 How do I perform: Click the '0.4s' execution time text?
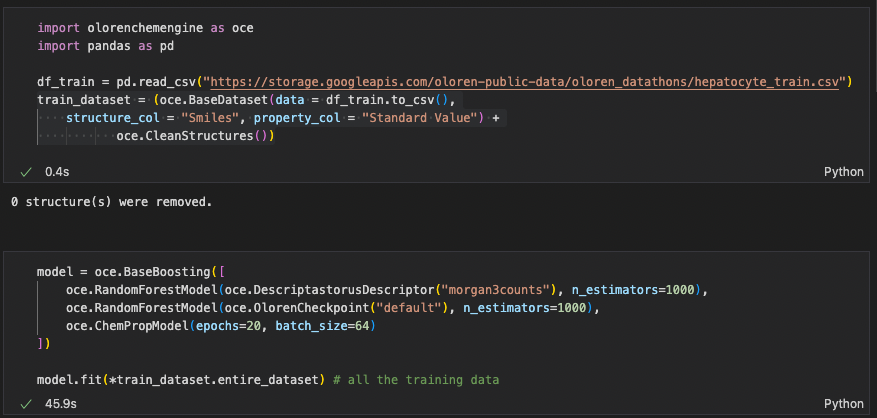pos(57,172)
